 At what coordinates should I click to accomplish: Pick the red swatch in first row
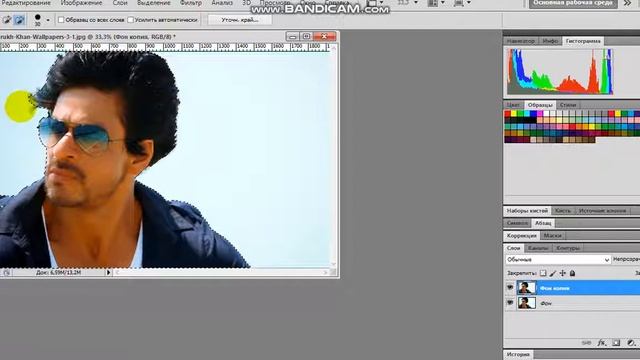pyautogui.click(x=507, y=114)
